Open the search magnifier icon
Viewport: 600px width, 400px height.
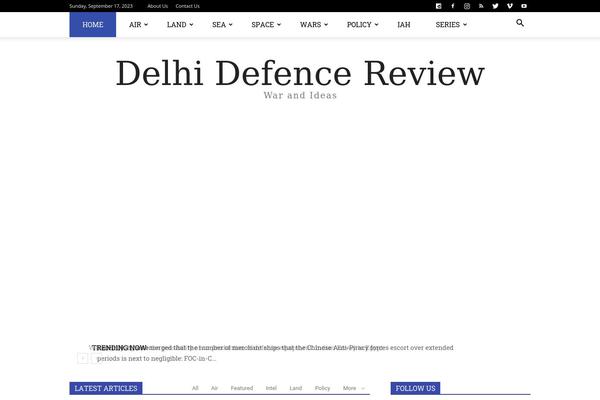tap(520, 23)
